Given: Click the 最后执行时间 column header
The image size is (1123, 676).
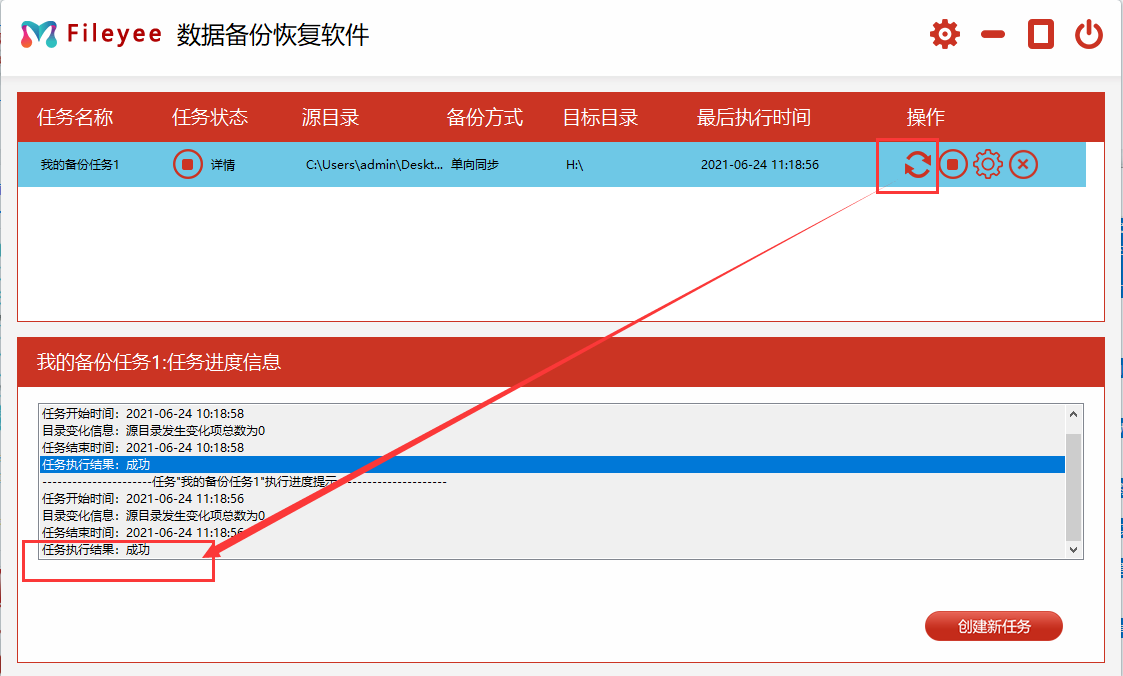Looking at the screenshot, I should (753, 118).
